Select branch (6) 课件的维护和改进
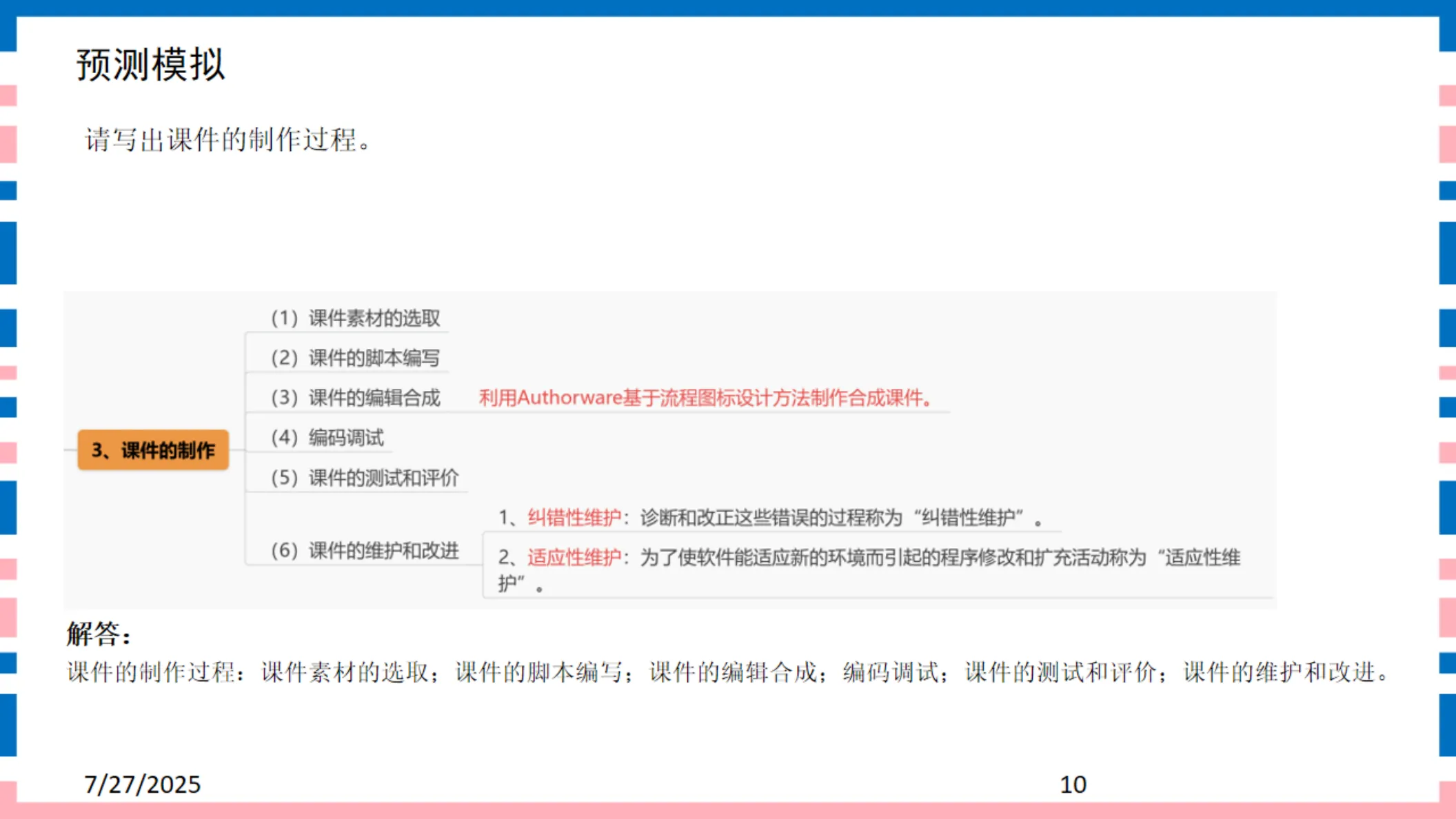This screenshot has height=819, width=1456. coord(365,550)
